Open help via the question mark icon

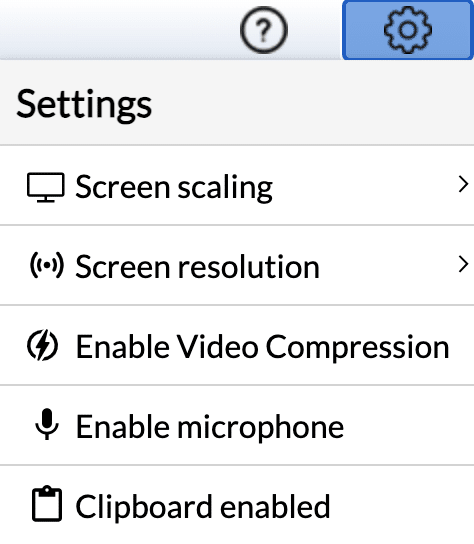point(264,30)
